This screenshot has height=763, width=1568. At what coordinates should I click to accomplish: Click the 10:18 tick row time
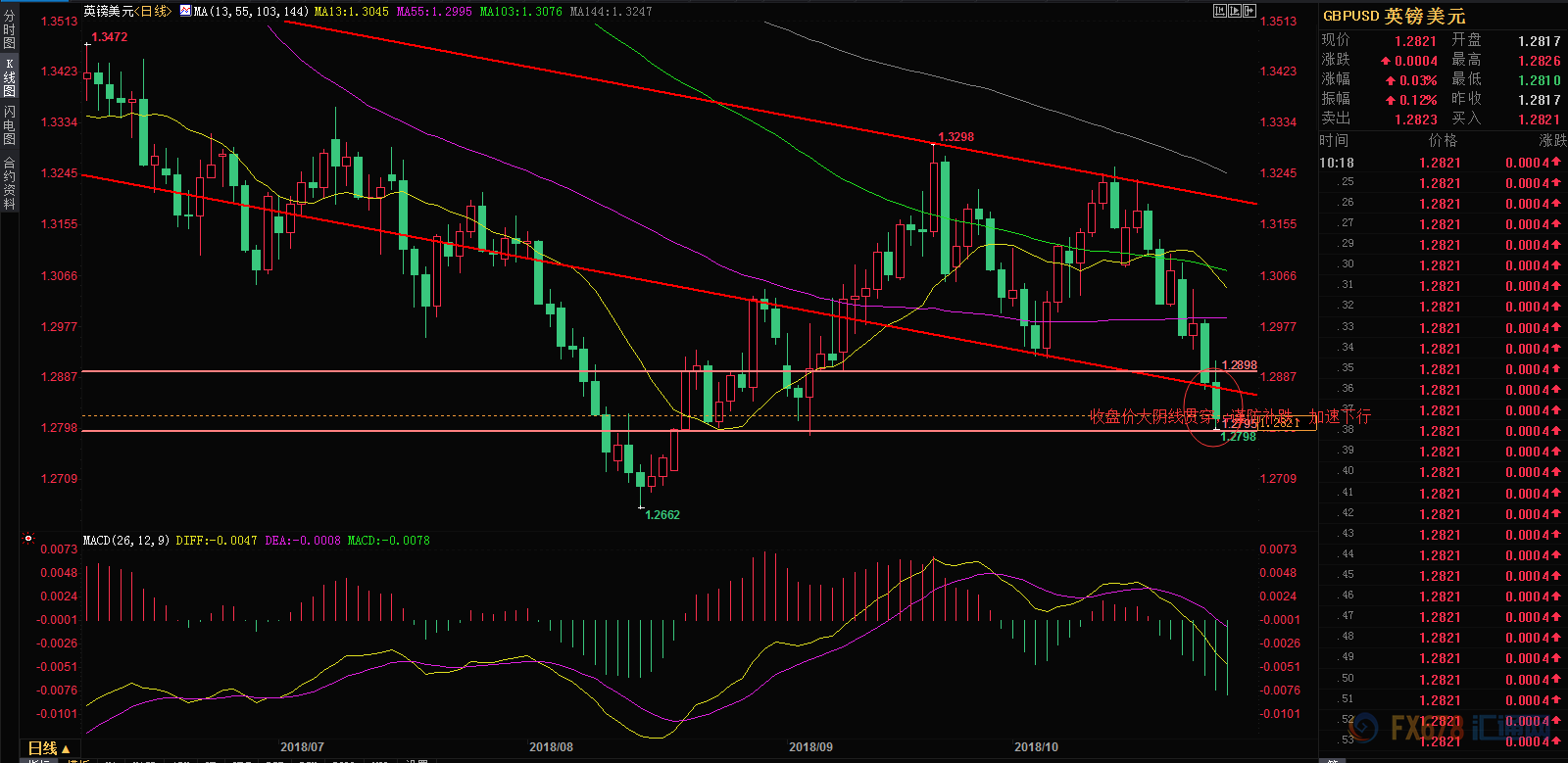point(1337,163)
